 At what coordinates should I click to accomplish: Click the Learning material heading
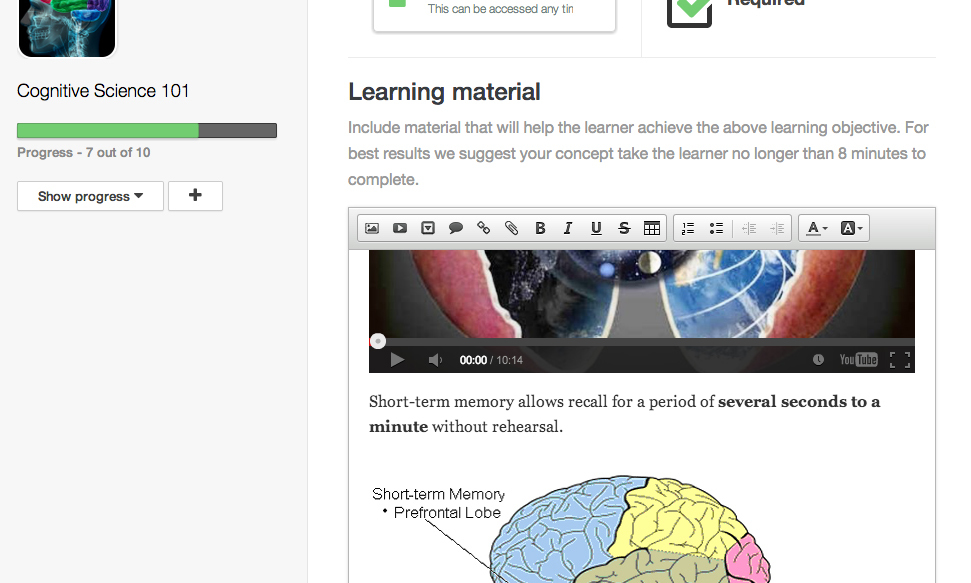444,92
